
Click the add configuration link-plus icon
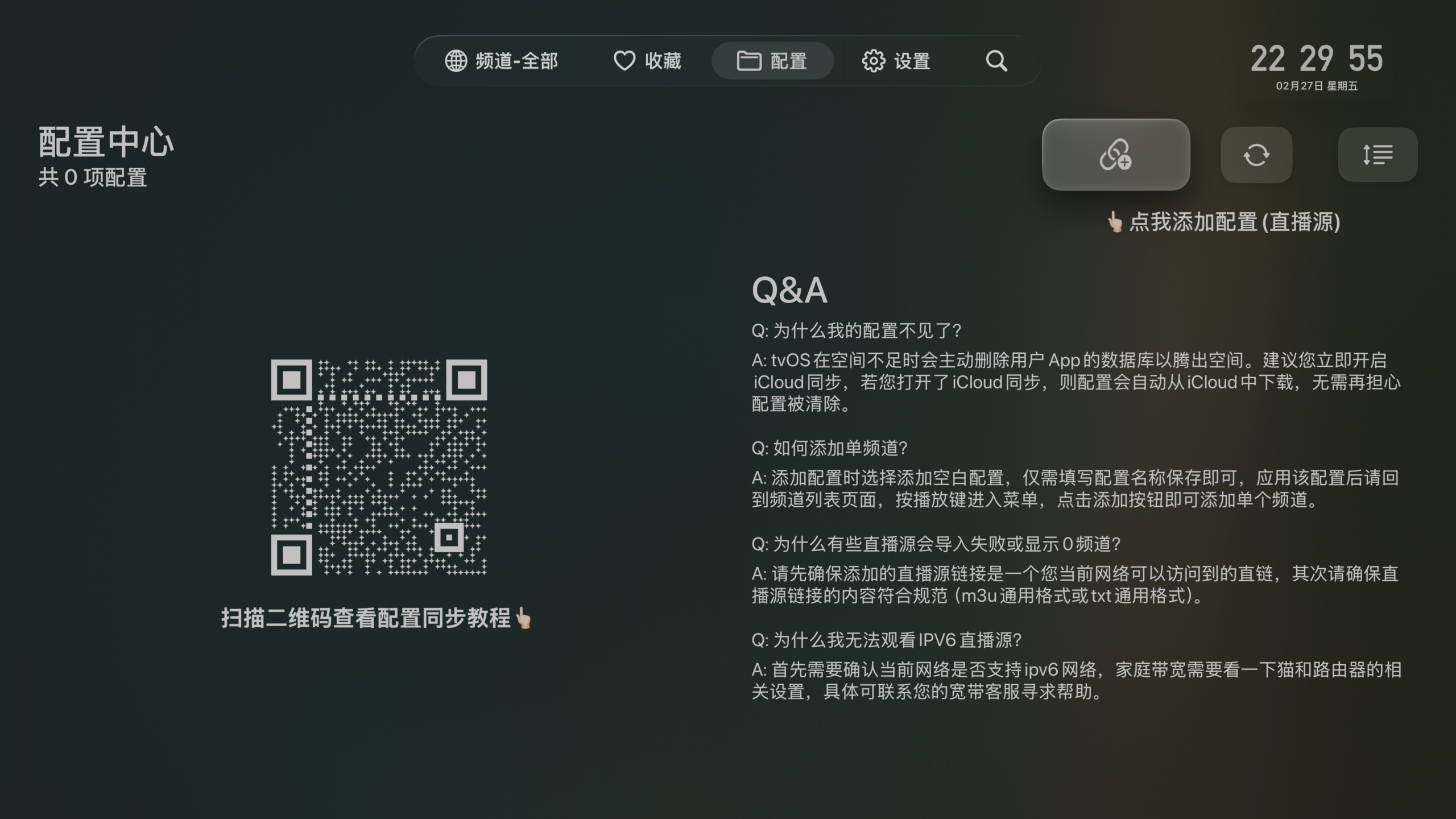click(x=1115, y=155)
